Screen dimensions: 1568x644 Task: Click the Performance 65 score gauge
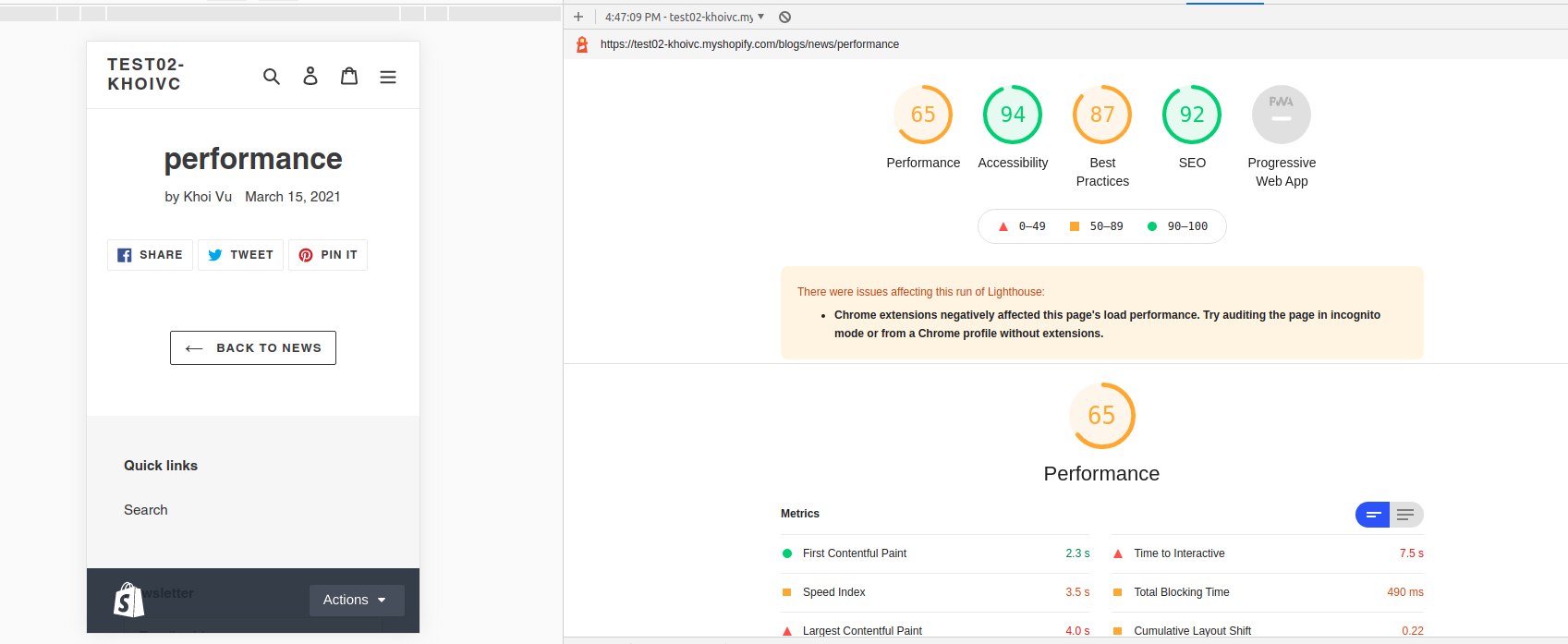tap(923, 115)
